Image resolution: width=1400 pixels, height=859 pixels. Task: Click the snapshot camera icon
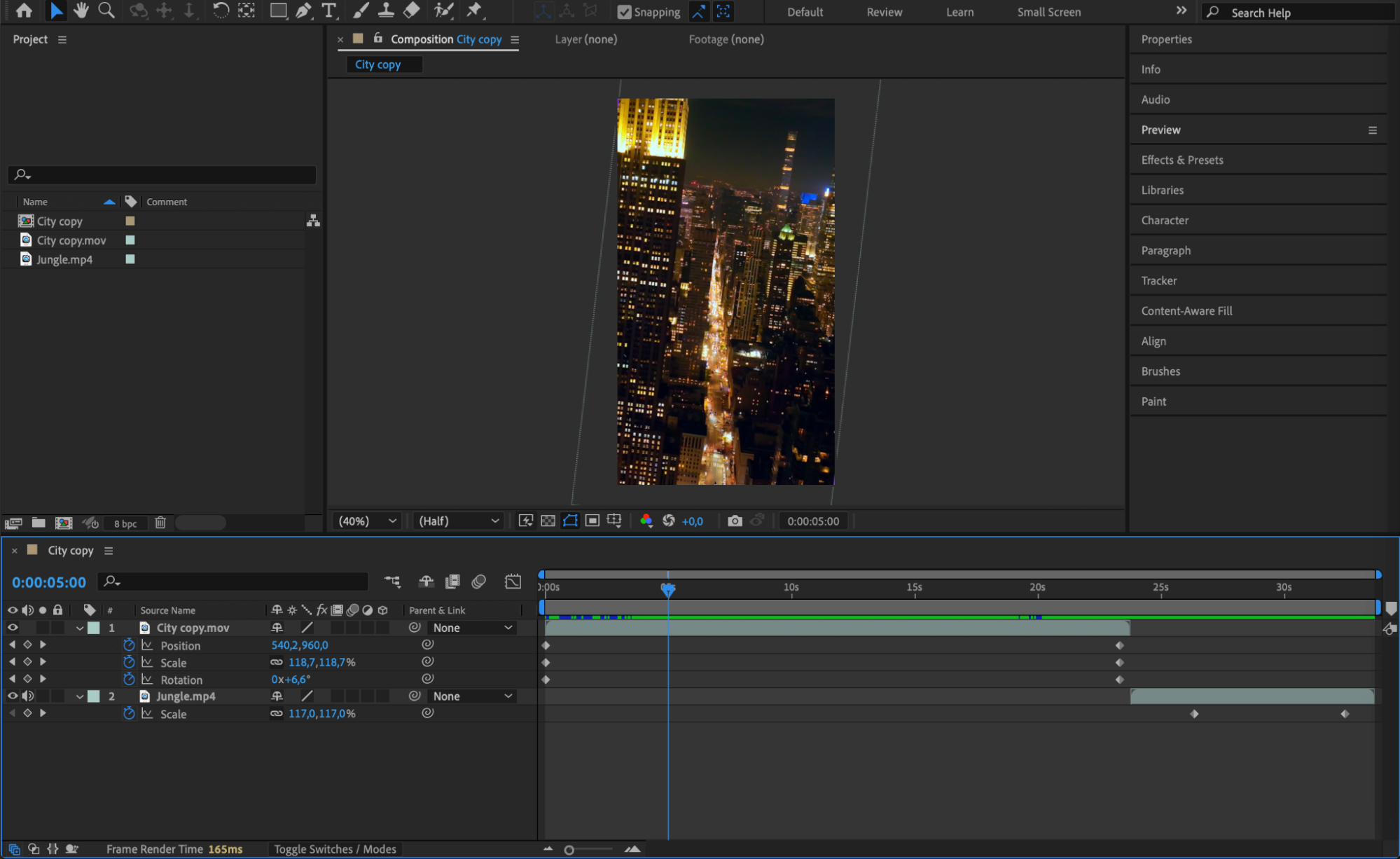[x=734, y=521]
